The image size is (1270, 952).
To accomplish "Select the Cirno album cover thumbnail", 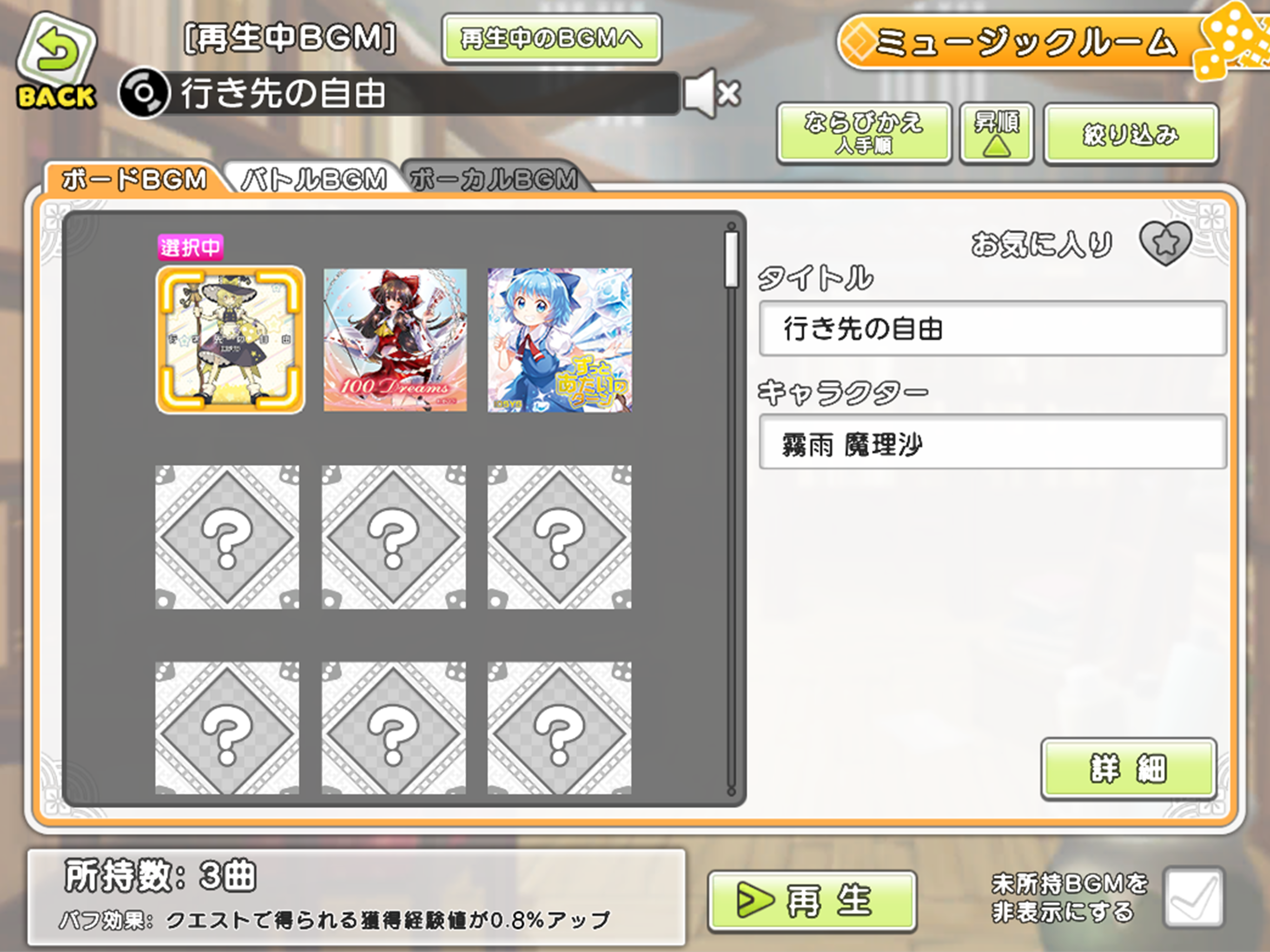I will click(560, 340).
